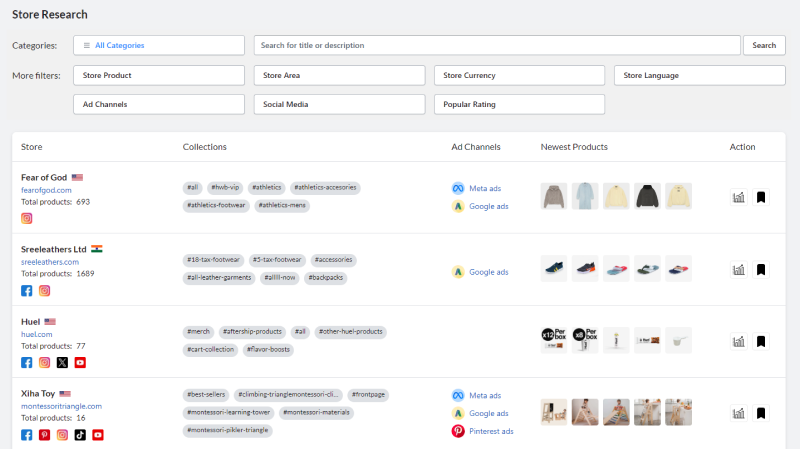The height and width of the screenshot is (449, 800).
Task: Select the #athletics-footwear collection tag
Action: click(x=216, y=206)
